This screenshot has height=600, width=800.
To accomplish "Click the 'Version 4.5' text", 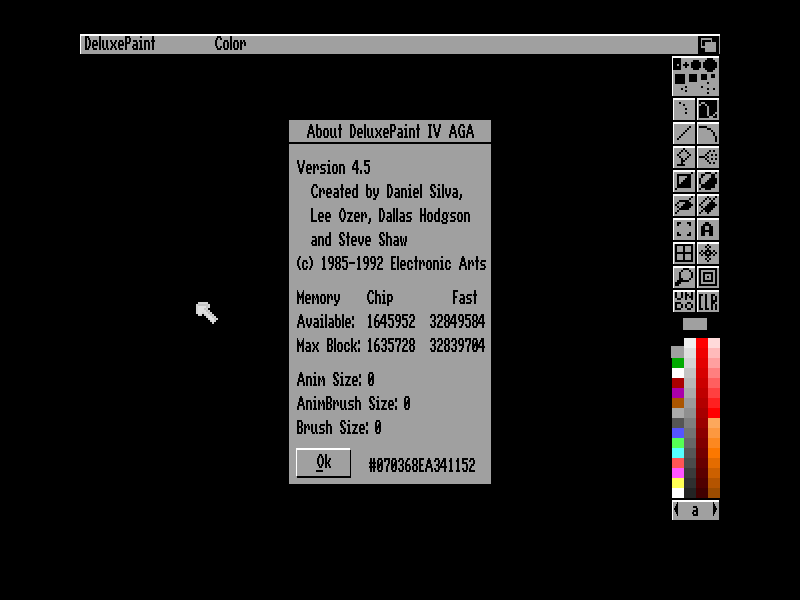I will tap(334, 167).
